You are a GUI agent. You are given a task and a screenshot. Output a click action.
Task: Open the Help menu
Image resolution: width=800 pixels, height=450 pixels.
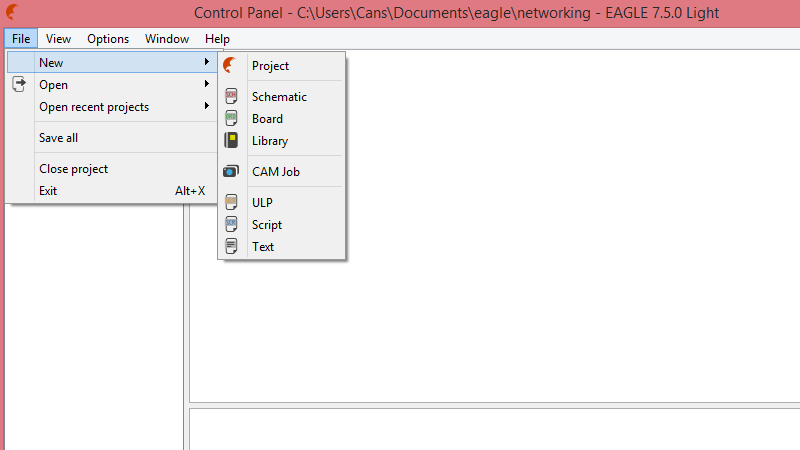[x=217, y=39]
